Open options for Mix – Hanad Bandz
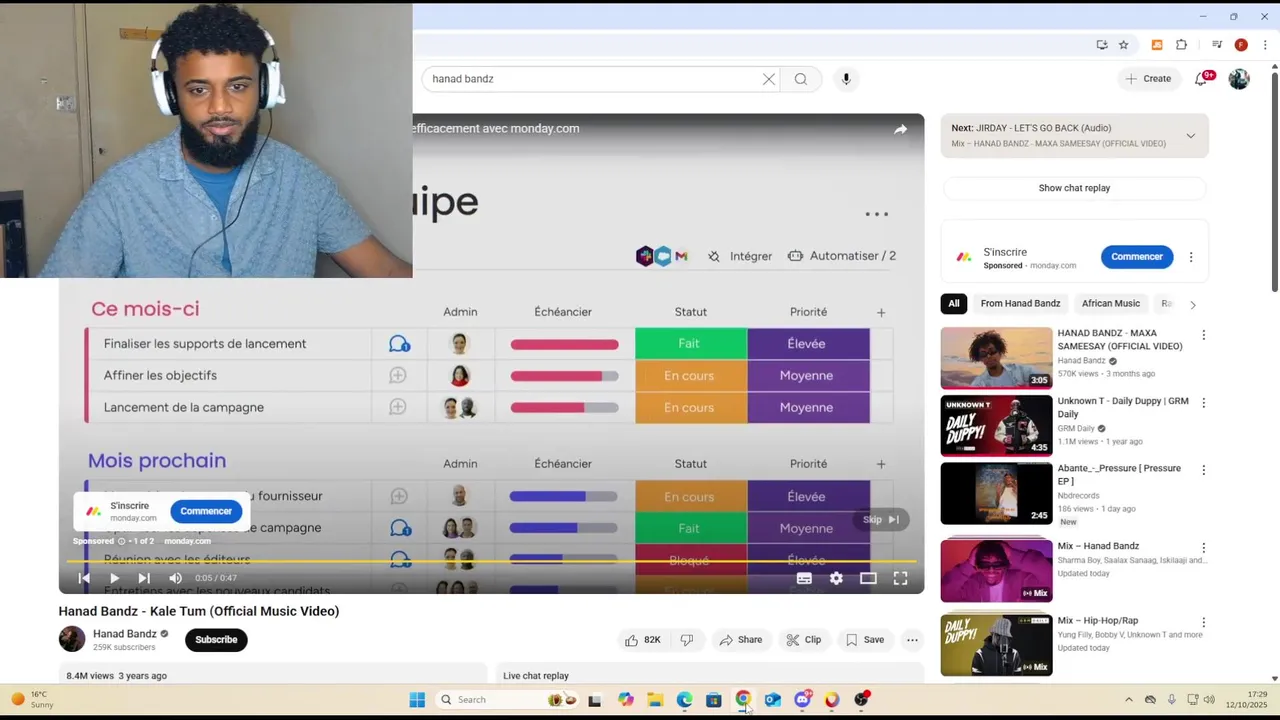 (1203, 548)
